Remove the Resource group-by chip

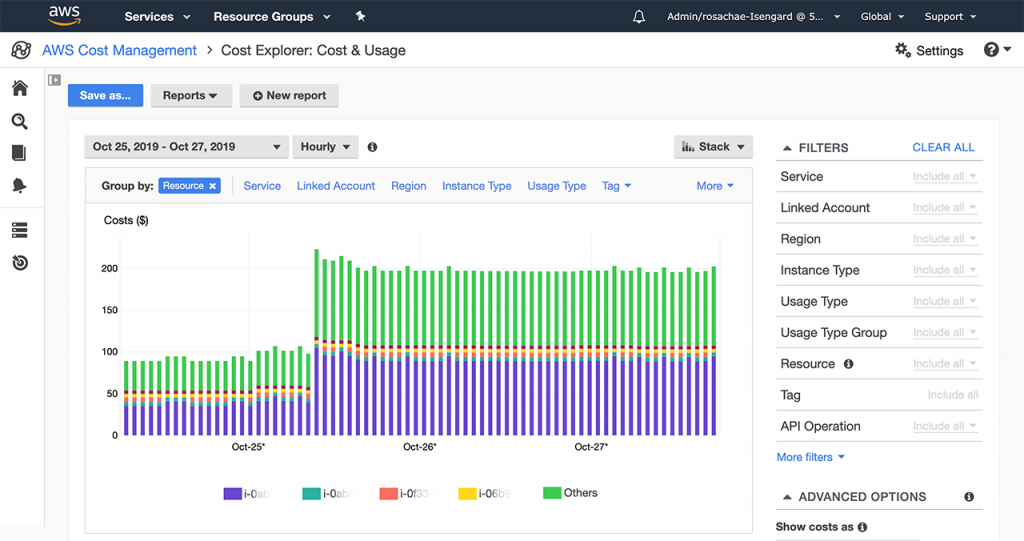point(213,186)
